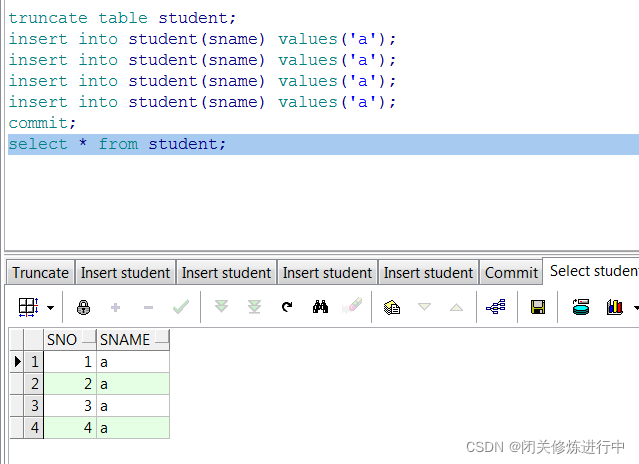The width and height of the screenshot is (639, 464).
Task: Click the grid layout selector icon
Action: point(29,307)
